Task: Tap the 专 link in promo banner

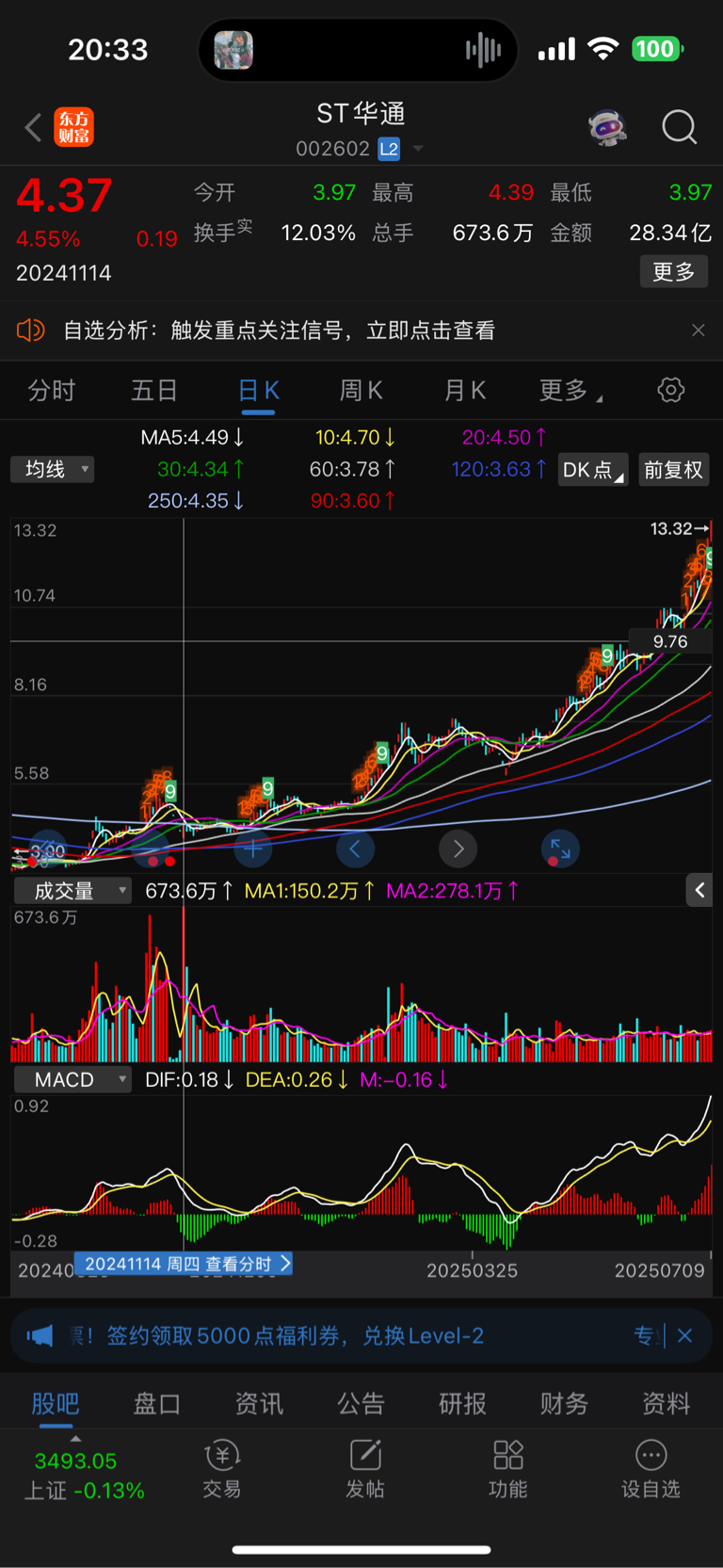Action: pyautogui.click(x=644, y=1335)
